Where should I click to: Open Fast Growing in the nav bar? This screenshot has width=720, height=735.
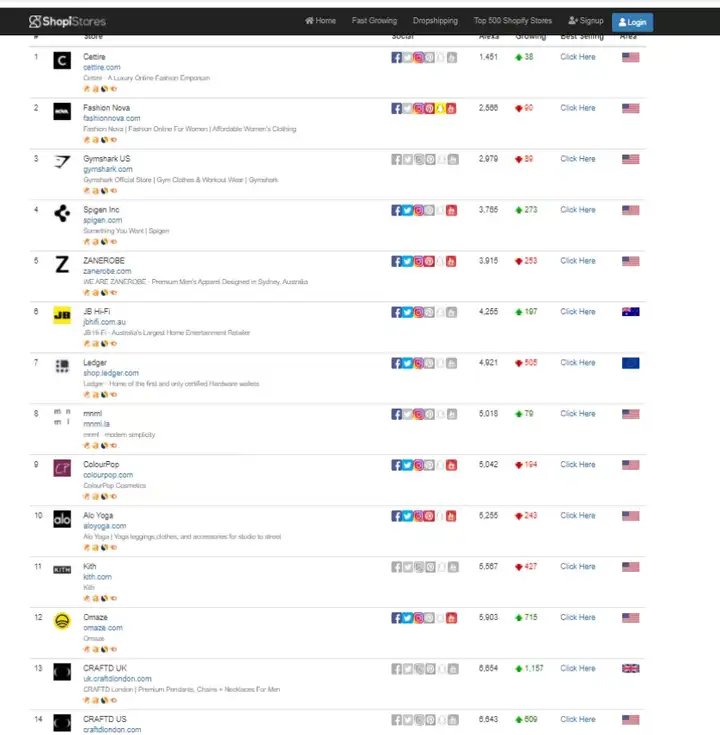pyautogui.click(x=374, y=21)
